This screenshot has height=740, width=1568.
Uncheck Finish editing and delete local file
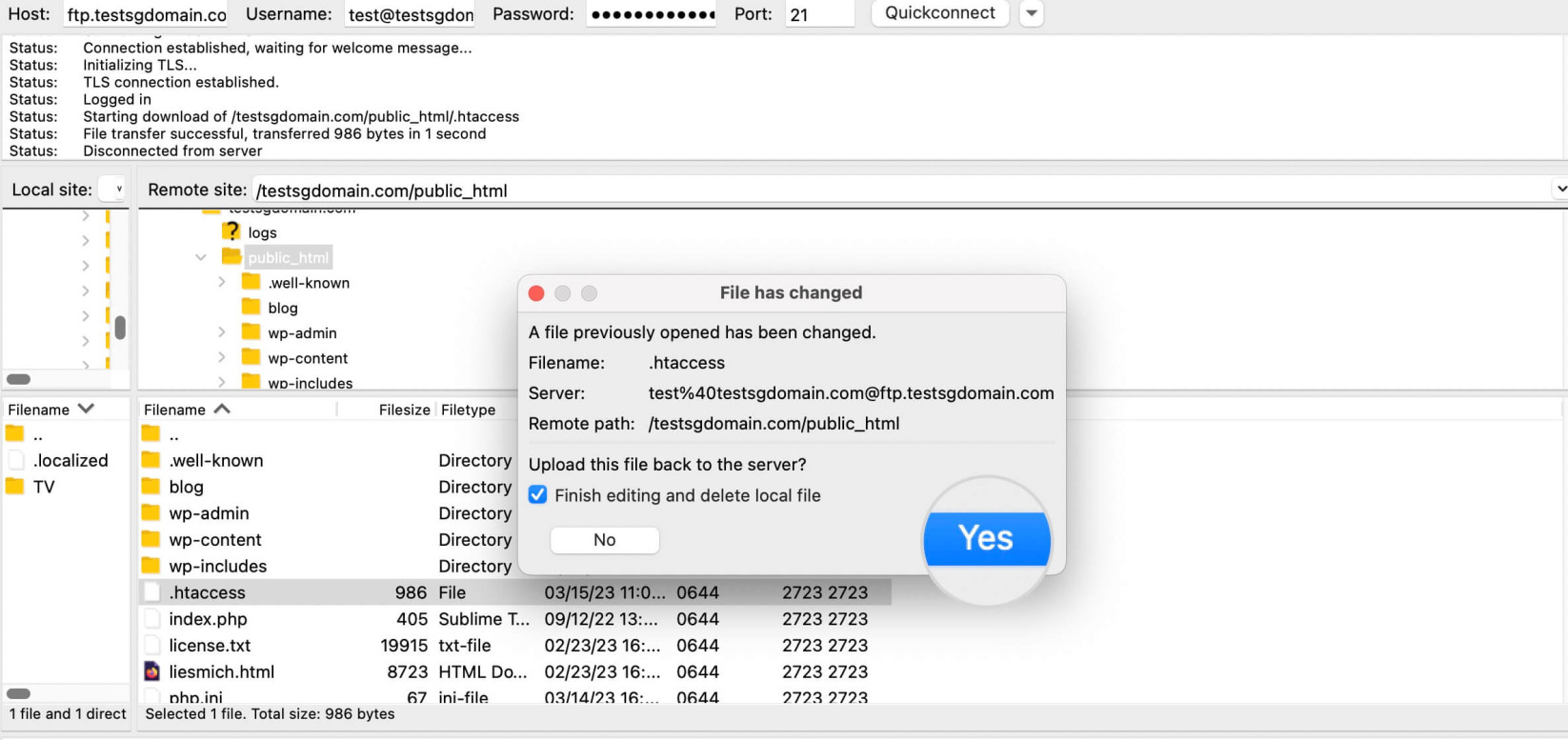coord(538,495)
